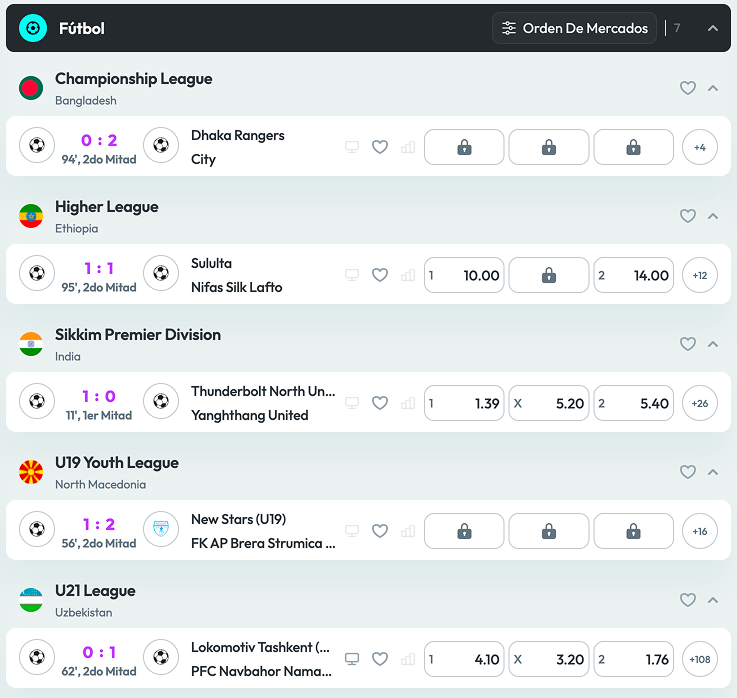Favorite the Dhaka Rangers vs City match
The image size is (737, 698).
[x=380, y=147]
